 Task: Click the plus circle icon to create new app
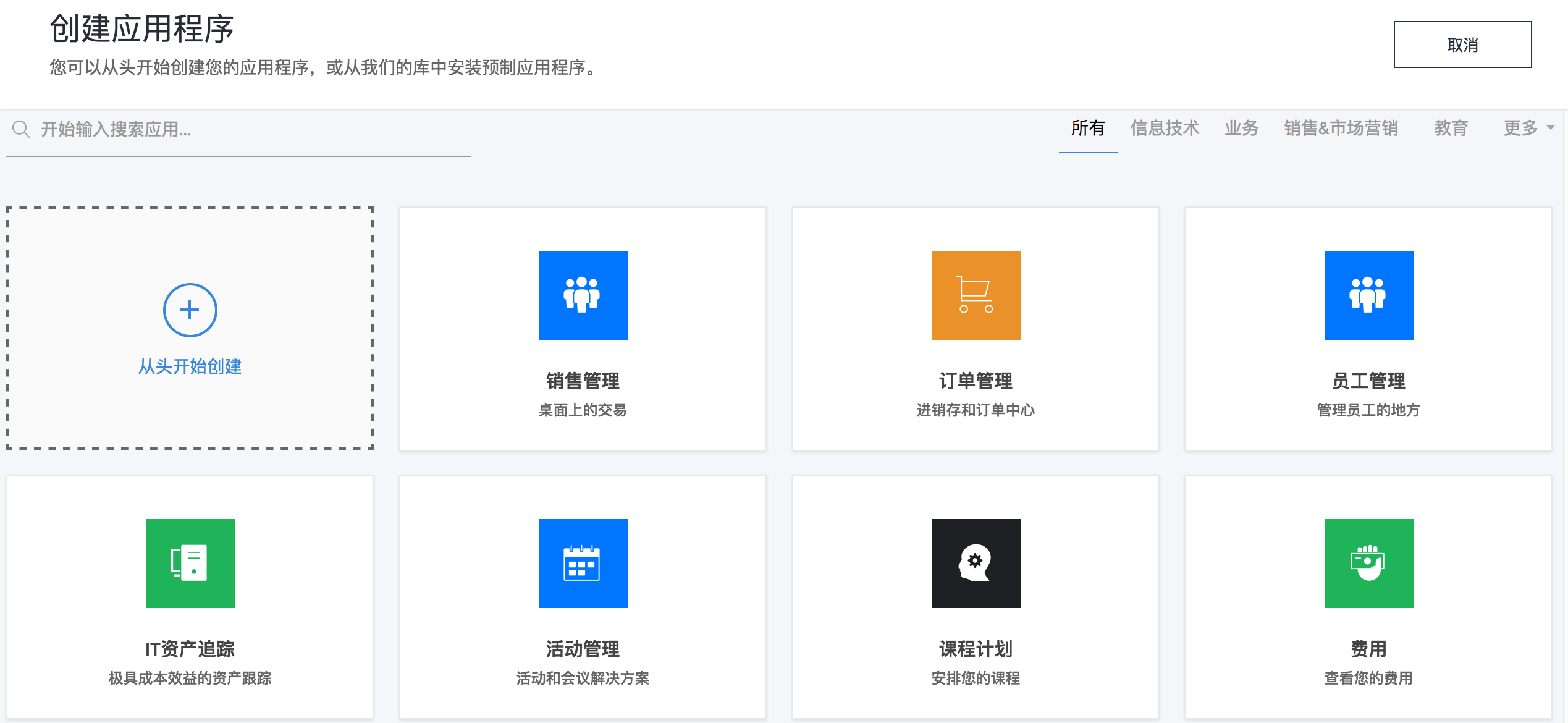190,310
